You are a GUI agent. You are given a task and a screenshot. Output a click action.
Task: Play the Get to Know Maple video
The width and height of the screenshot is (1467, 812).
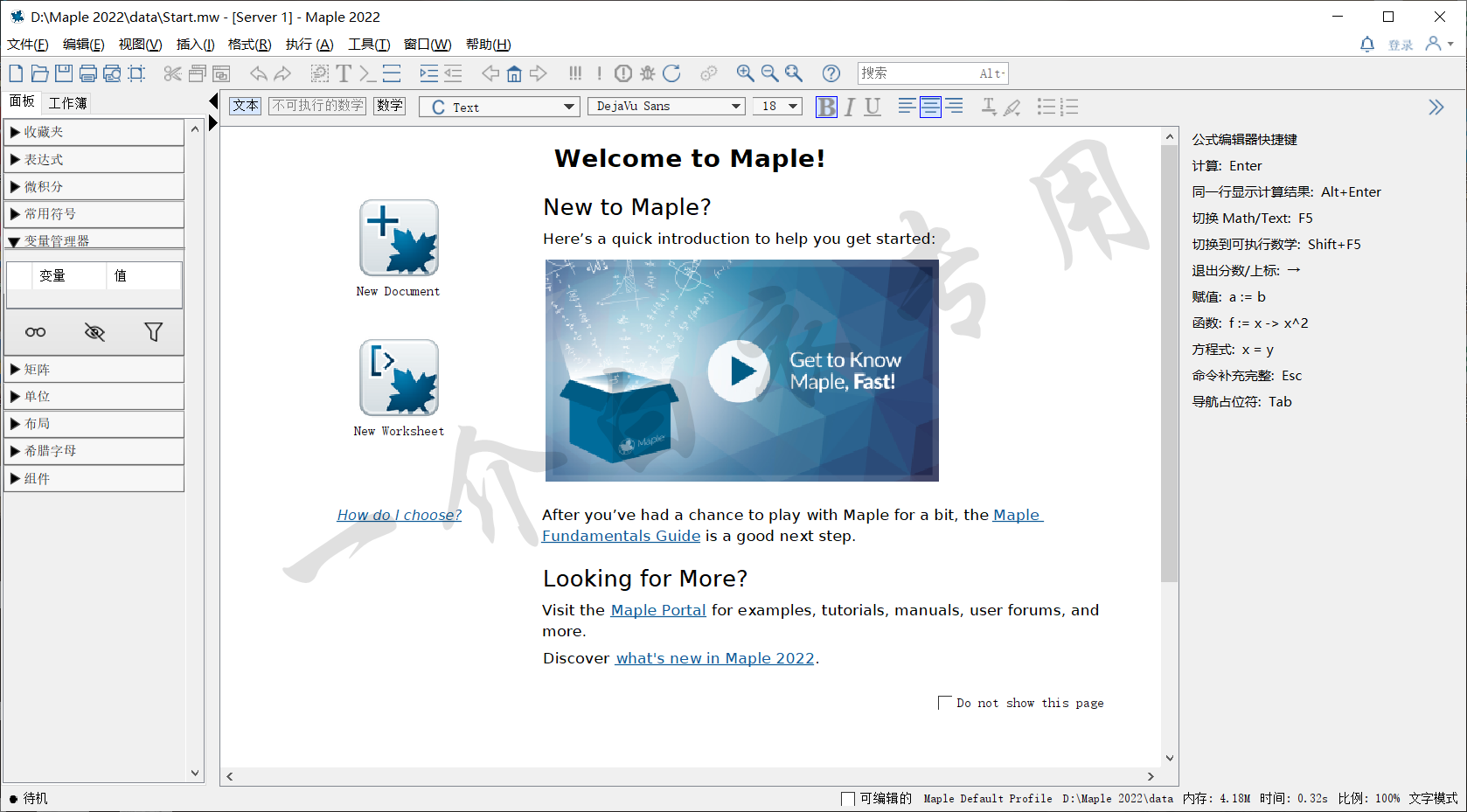tap(739, 371)
